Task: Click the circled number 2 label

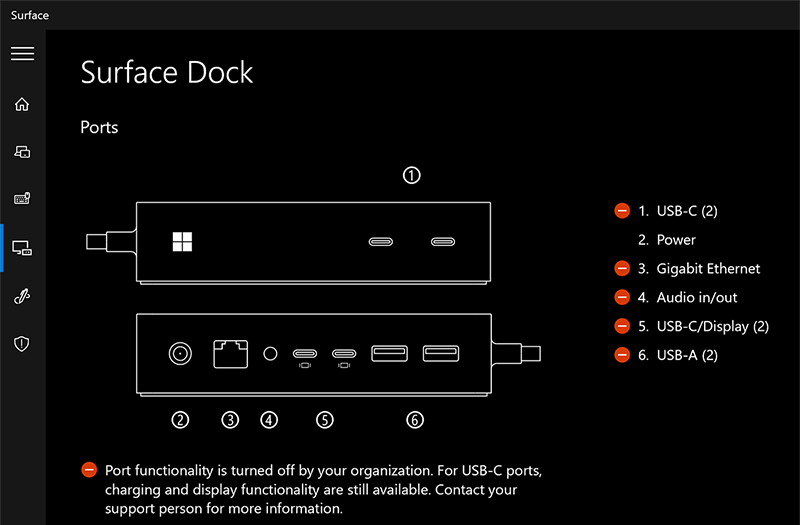Action: pos(180,420)
